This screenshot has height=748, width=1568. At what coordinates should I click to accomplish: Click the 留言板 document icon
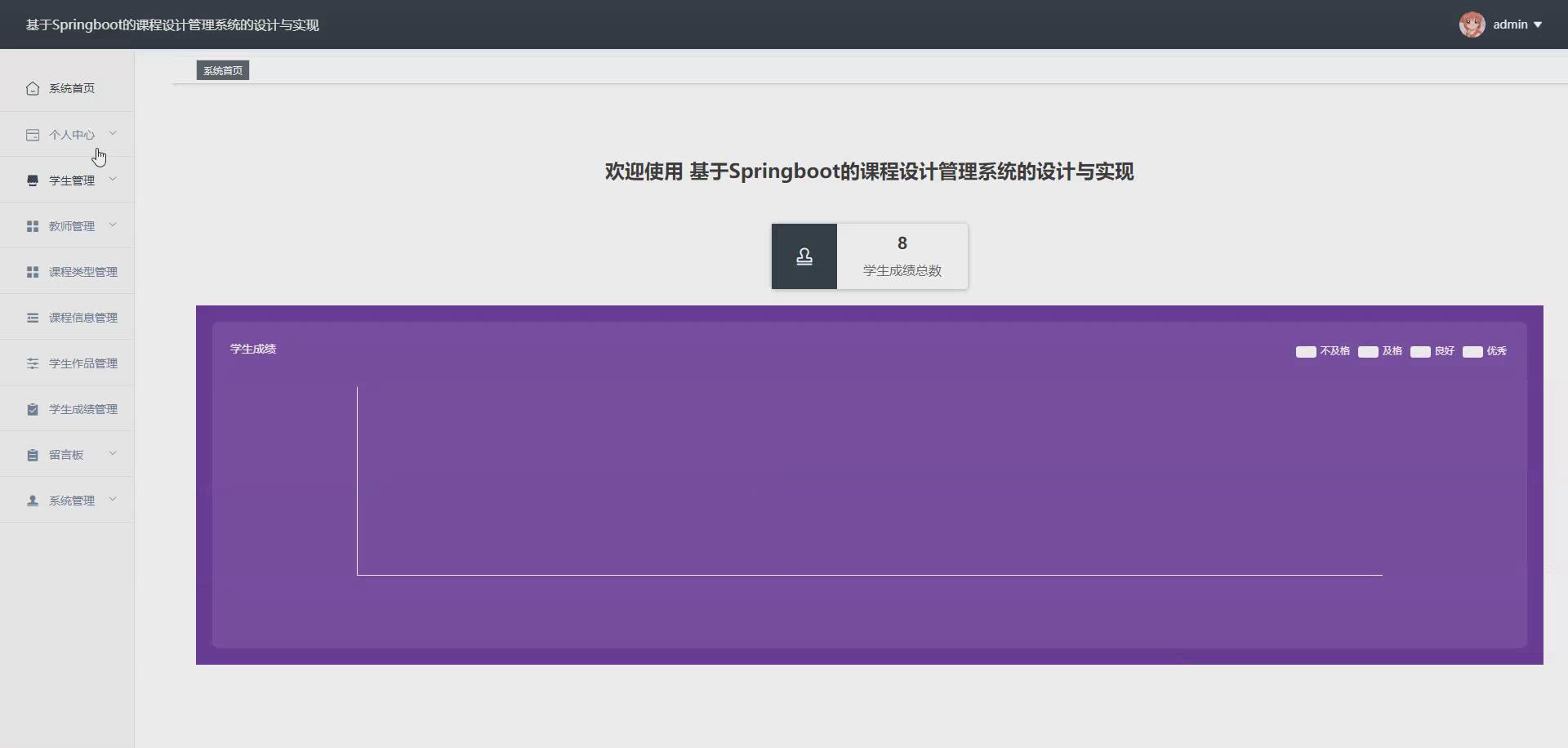click(33, 454)
